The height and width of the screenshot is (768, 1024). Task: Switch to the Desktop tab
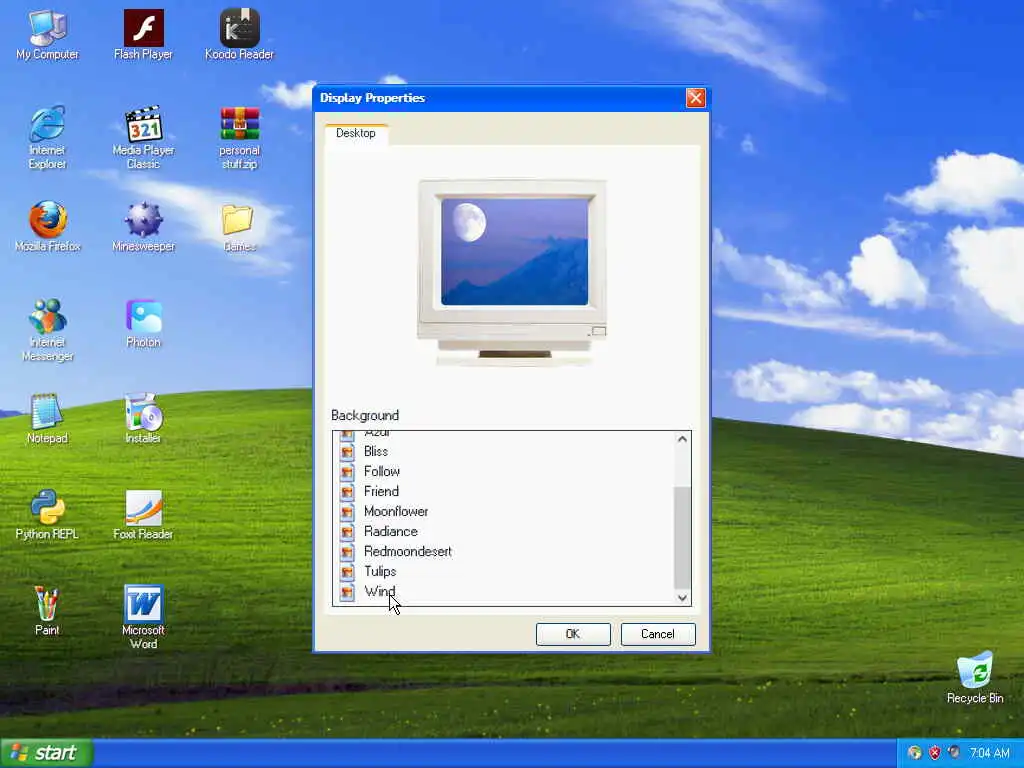[356, 133]
